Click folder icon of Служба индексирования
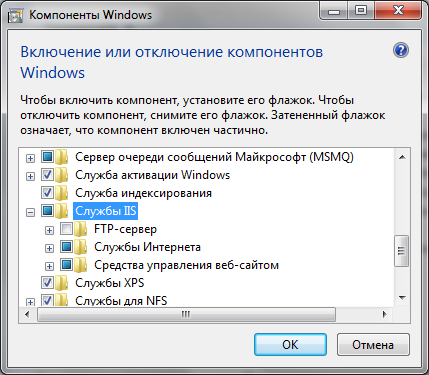Screen dimensions: 429x375 (62, 193)
